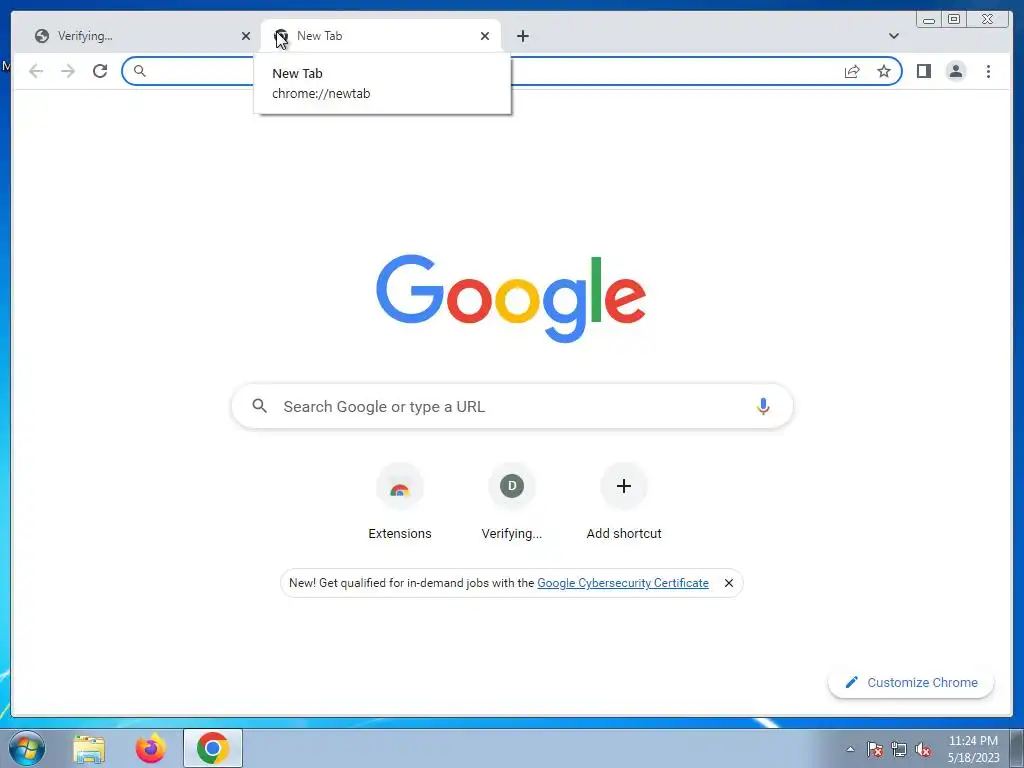Open the profile avatar menu

coord(955,71)
